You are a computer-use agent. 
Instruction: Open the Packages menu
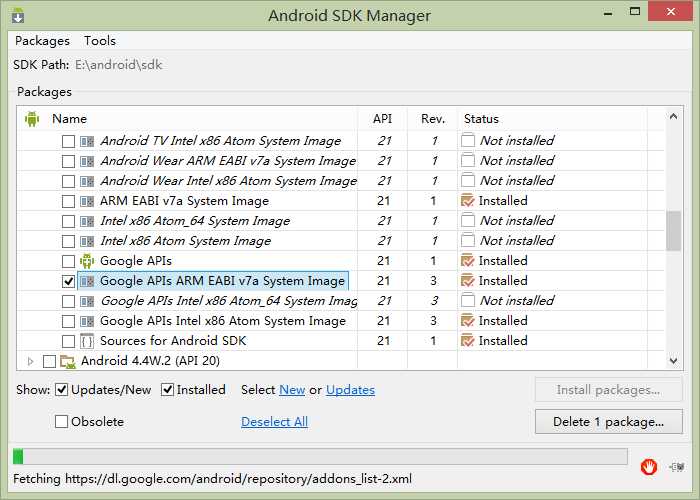click(42, 41)
